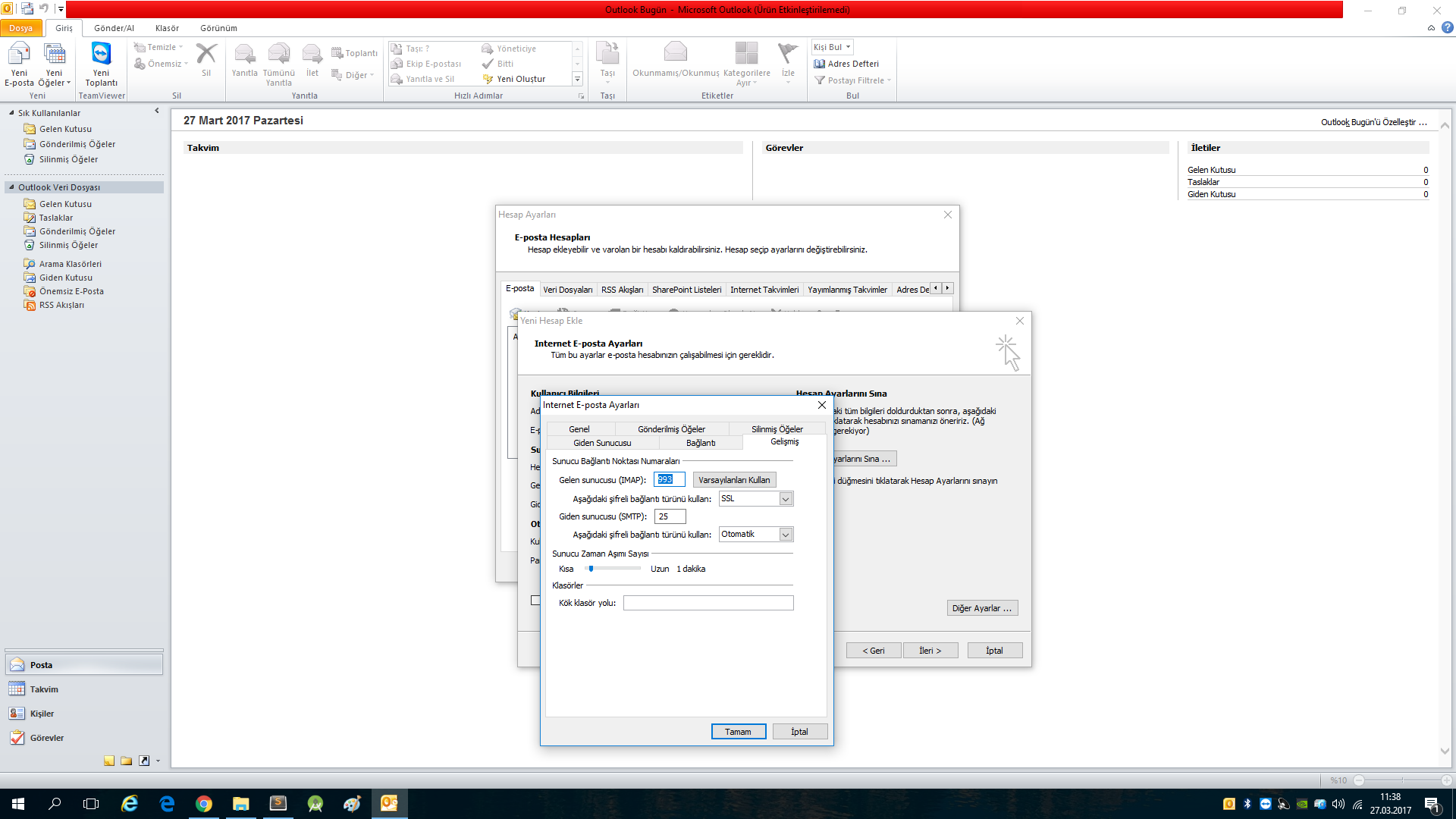The height and width of the screenshot is (819, 1456).
Task: Switch to the Bağlantı tab
Action: pos(701,443)
